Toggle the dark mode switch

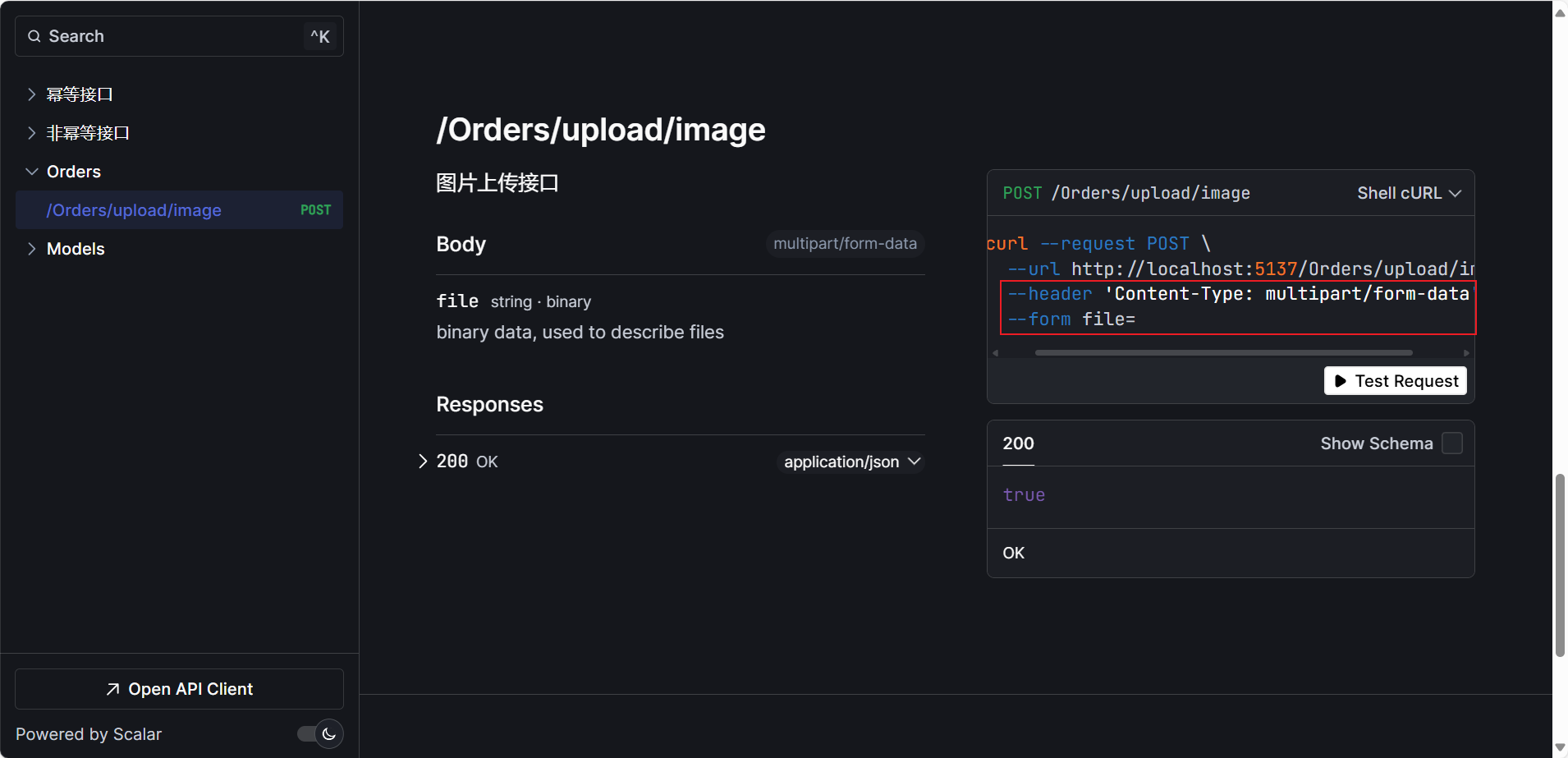click(319, 734)
